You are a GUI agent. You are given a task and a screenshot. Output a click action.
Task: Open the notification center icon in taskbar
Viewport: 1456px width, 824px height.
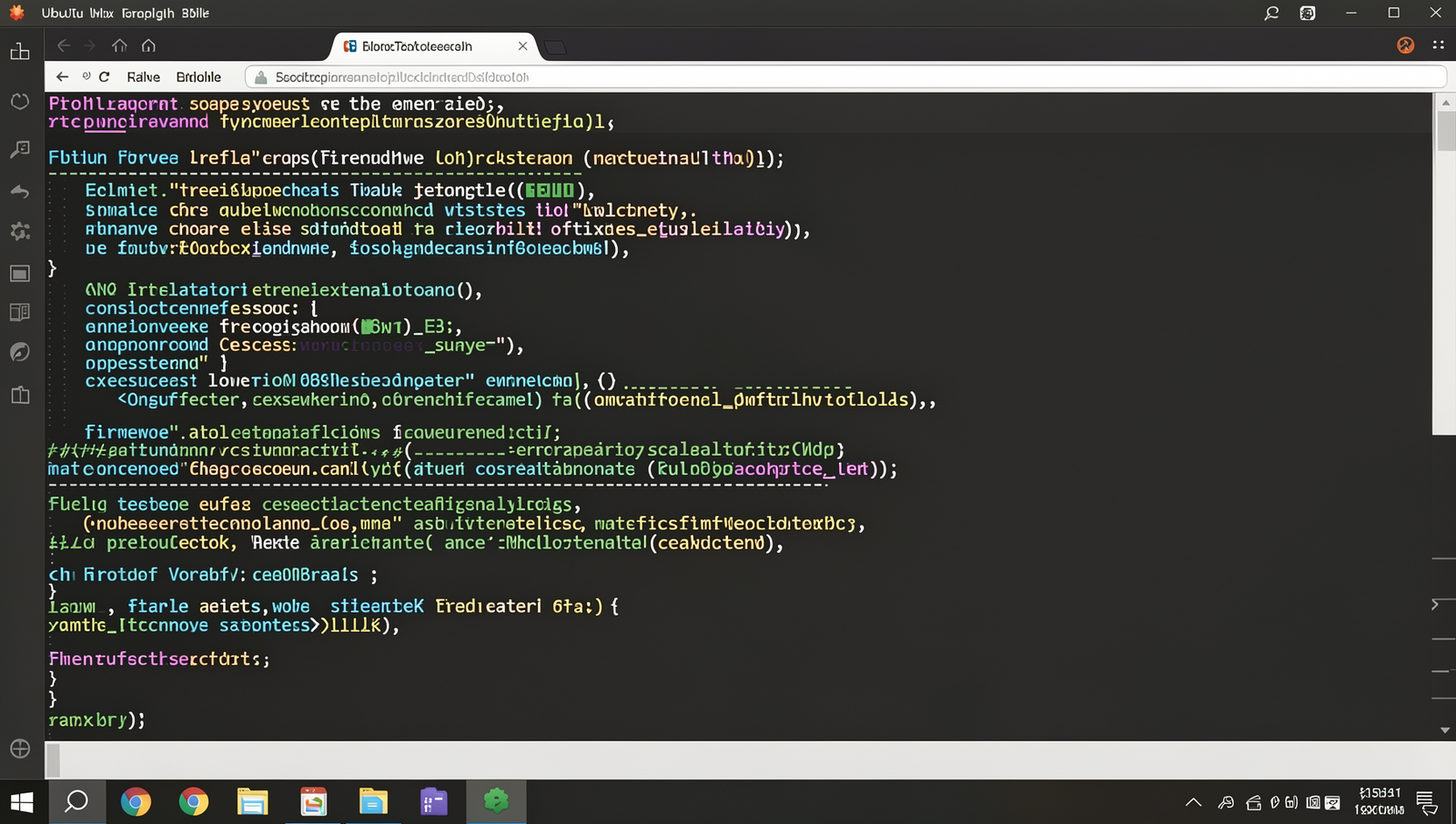click(x=1428, y=802)
